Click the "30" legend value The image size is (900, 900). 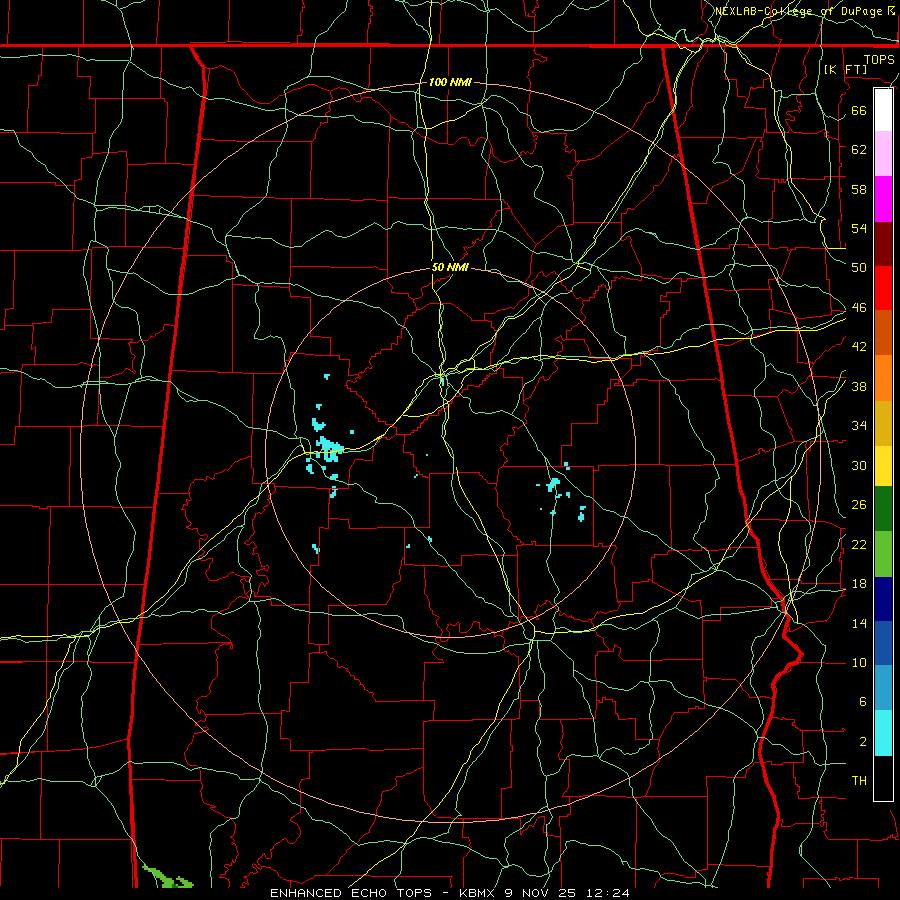click(859, 465)
